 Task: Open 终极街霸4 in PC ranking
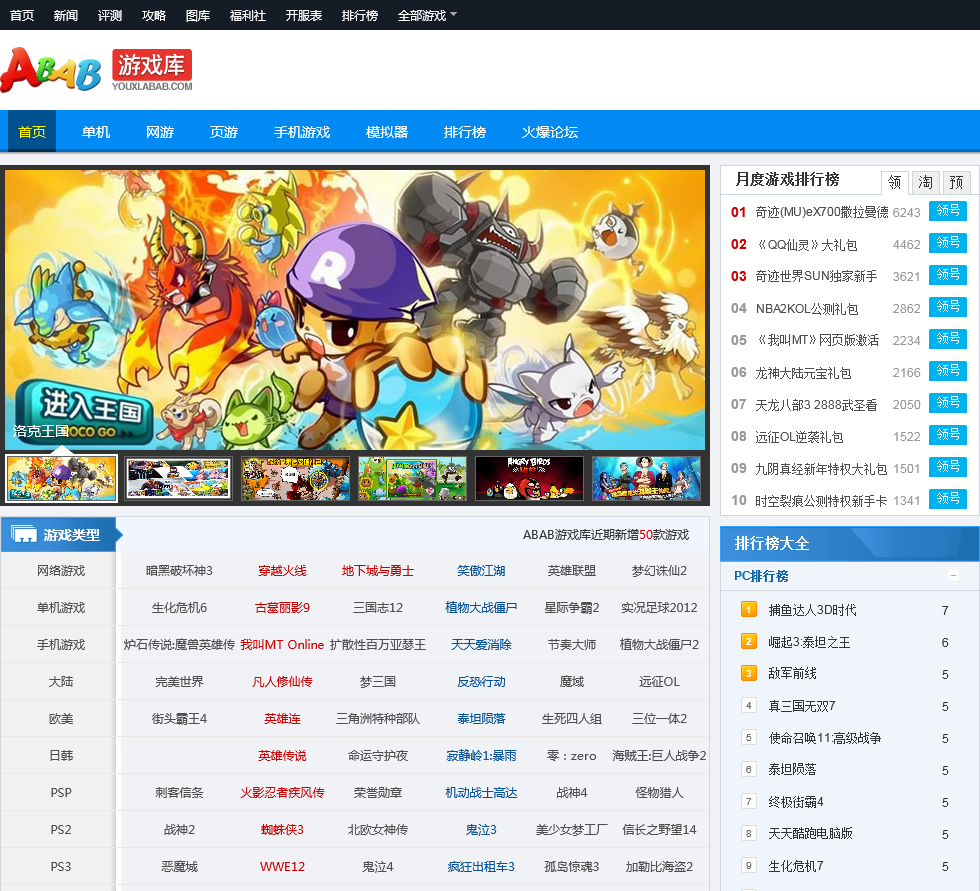tap(796, 802)
